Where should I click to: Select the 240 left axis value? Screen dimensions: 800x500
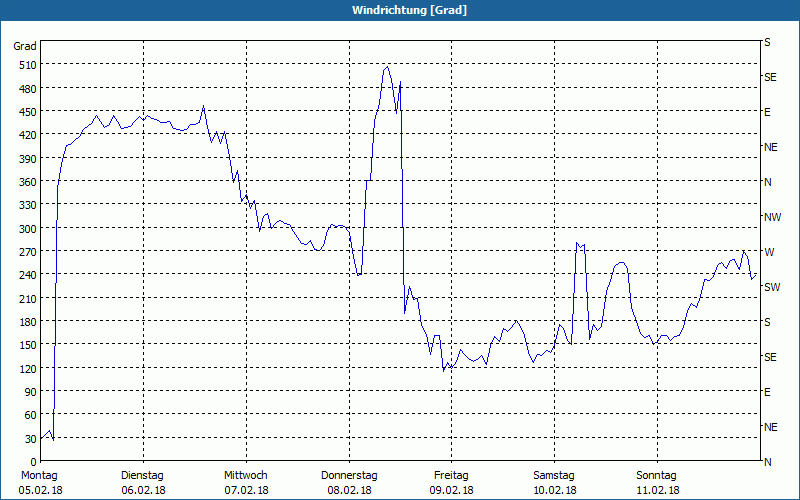28,276
